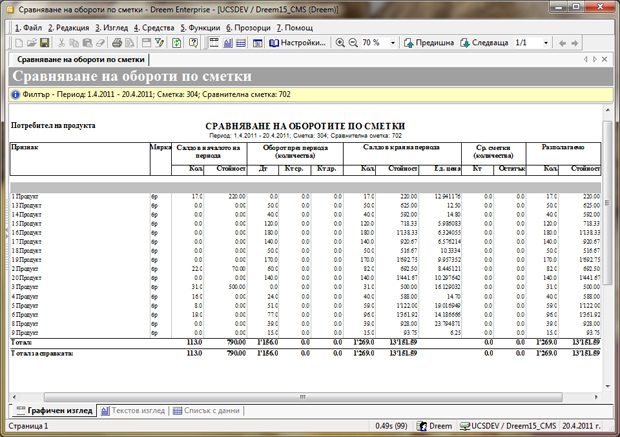Click UCSDEV / Dreem15_CMS in the status bar

[x=508, y=426]
